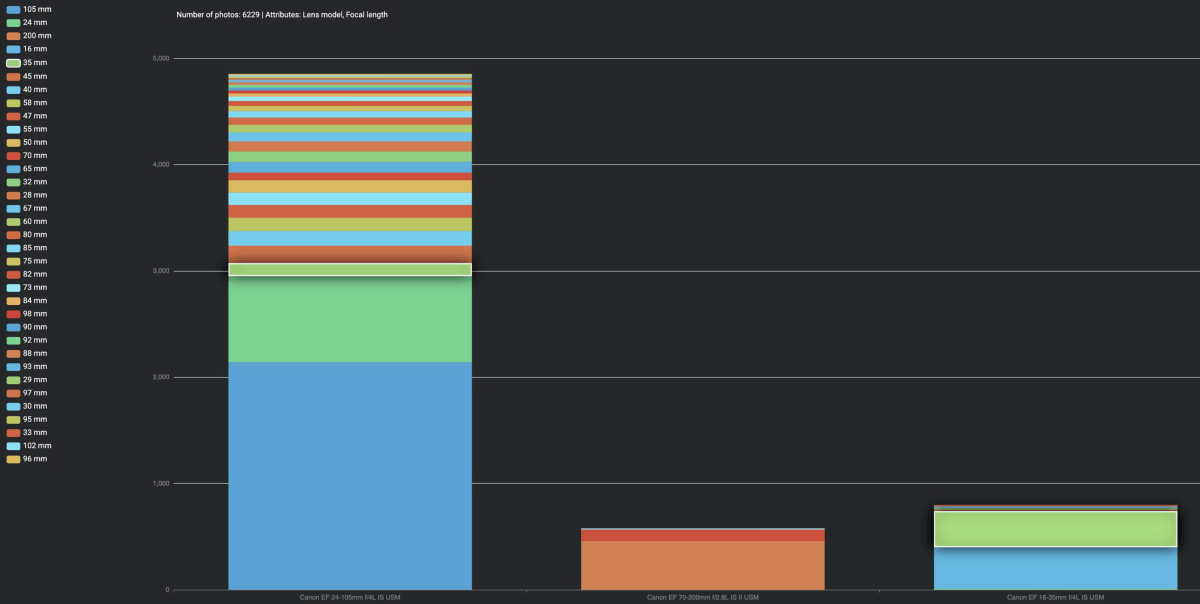1200x604 pixels.
Task: Toggle the 16 mm legend entry
Action: (x=30, y=48)
